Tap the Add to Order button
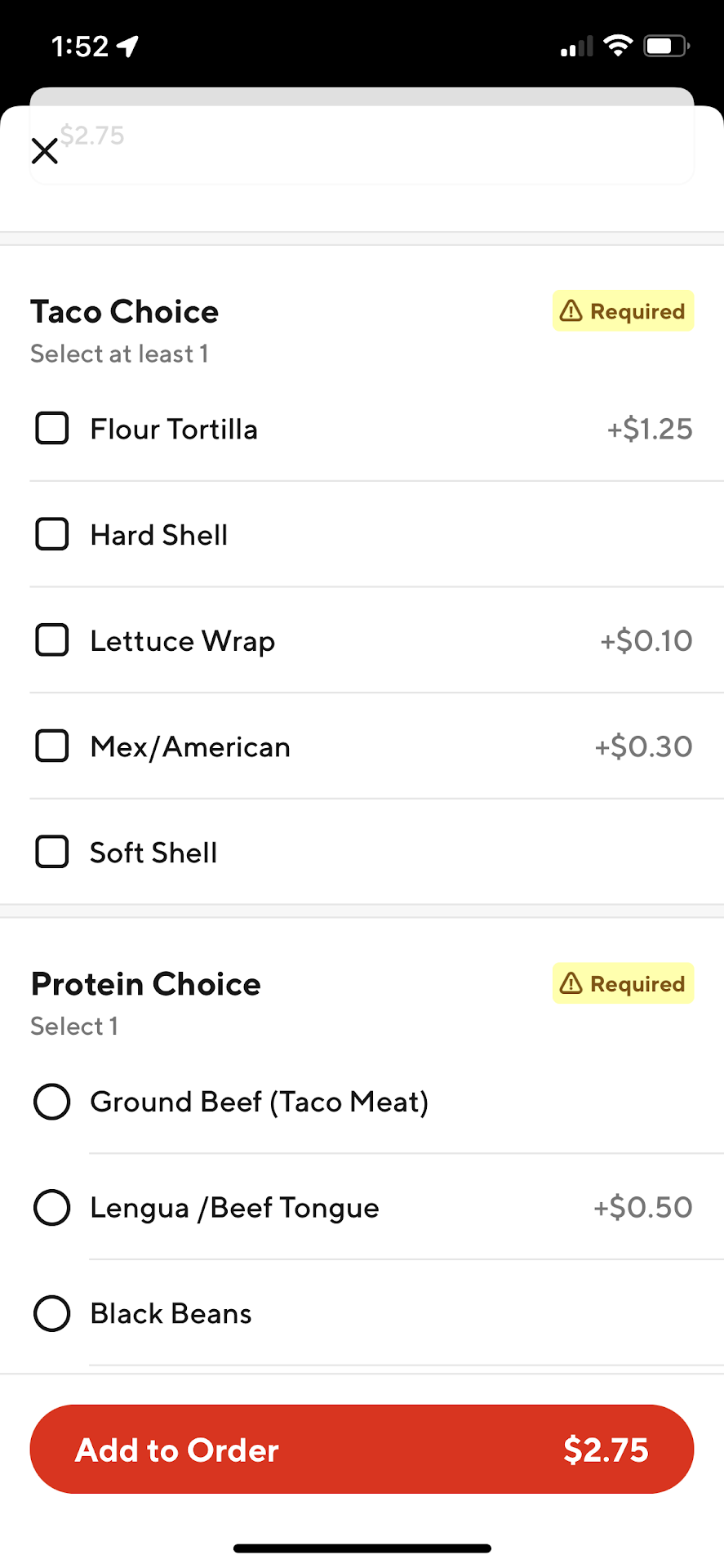Viewport: 724px width, 1568px height. click(x=362, y=1450)
